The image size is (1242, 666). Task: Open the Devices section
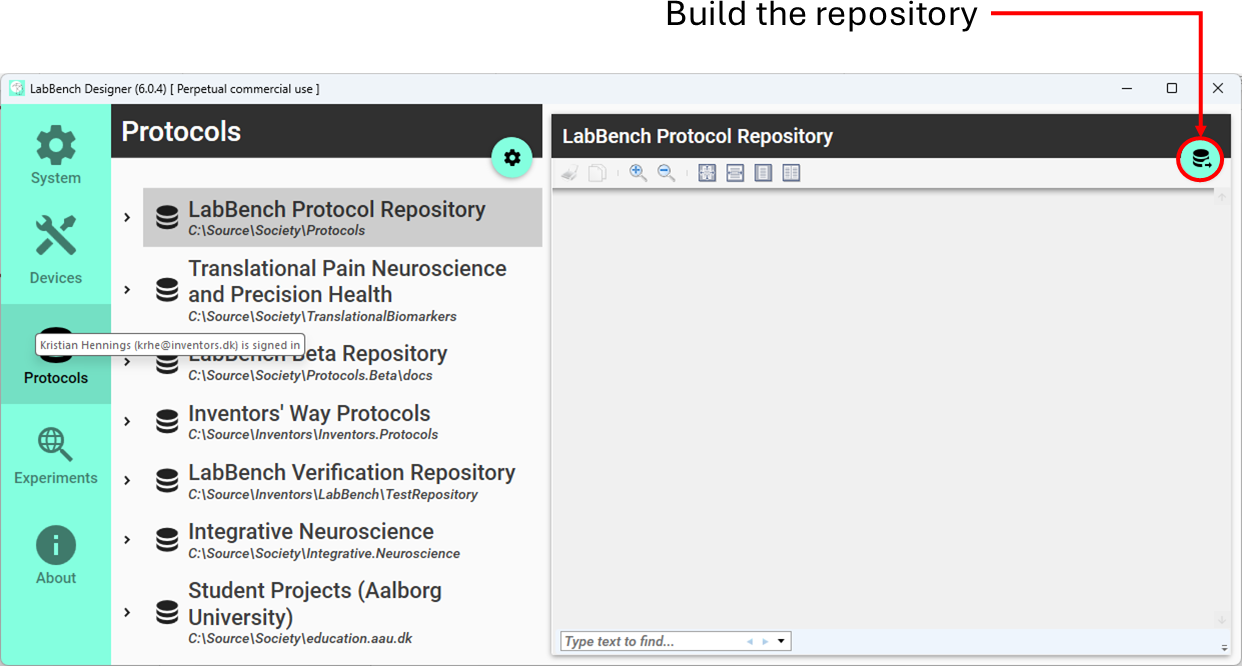click(56, 252)
